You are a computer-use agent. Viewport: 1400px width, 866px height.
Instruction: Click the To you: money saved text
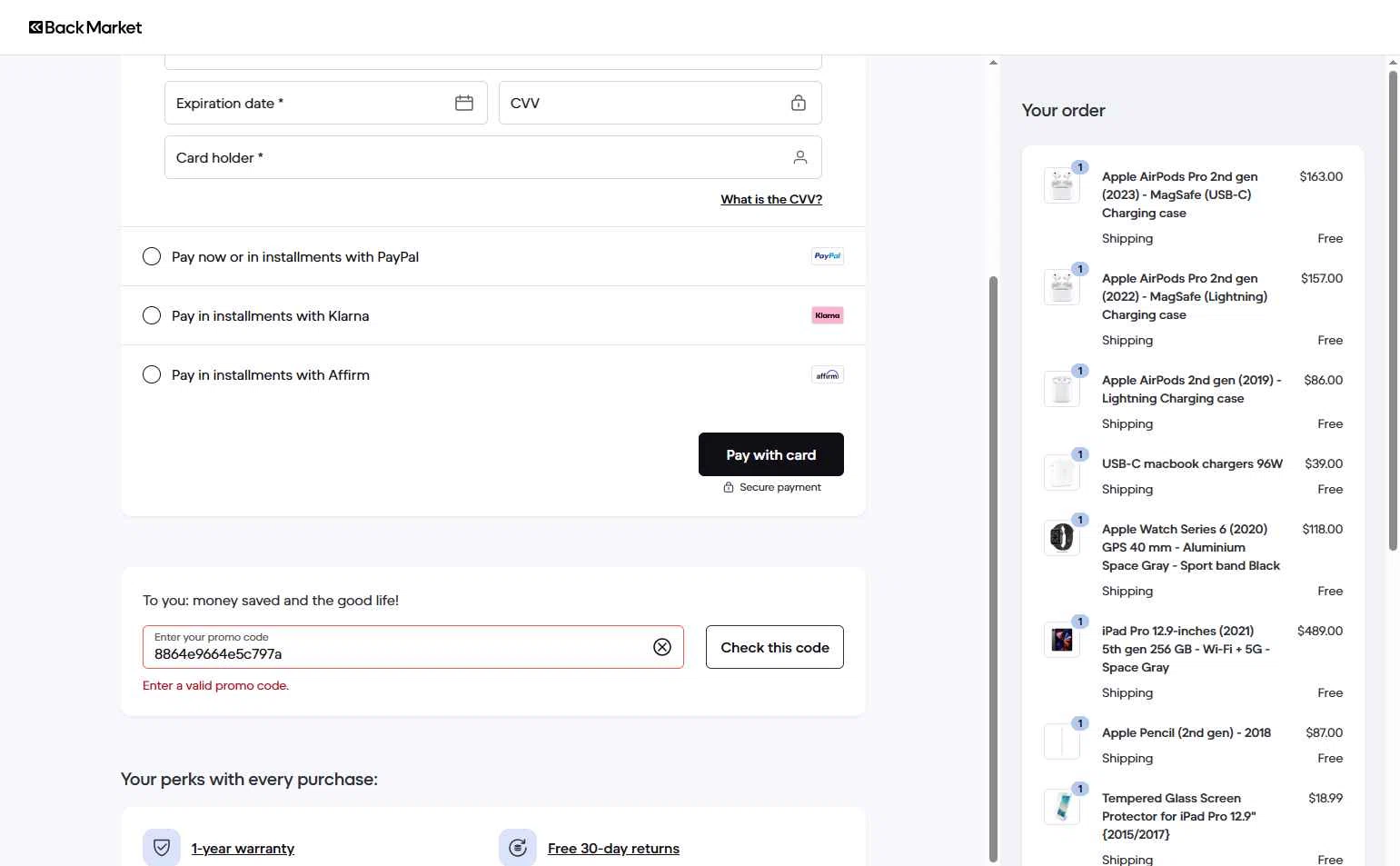[x=271, y=600]
